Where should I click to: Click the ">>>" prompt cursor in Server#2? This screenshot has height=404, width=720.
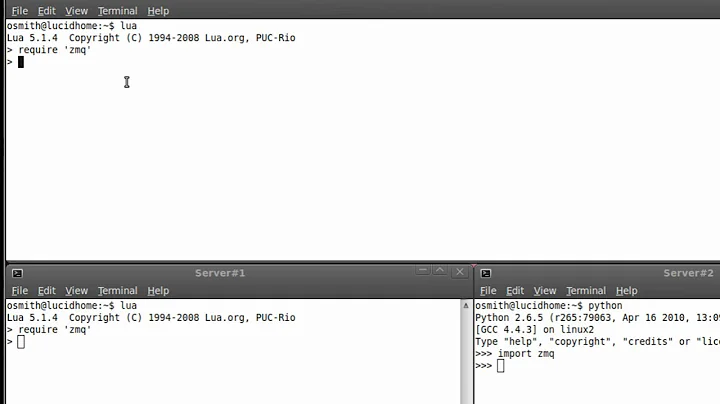(x=501, y=366)
